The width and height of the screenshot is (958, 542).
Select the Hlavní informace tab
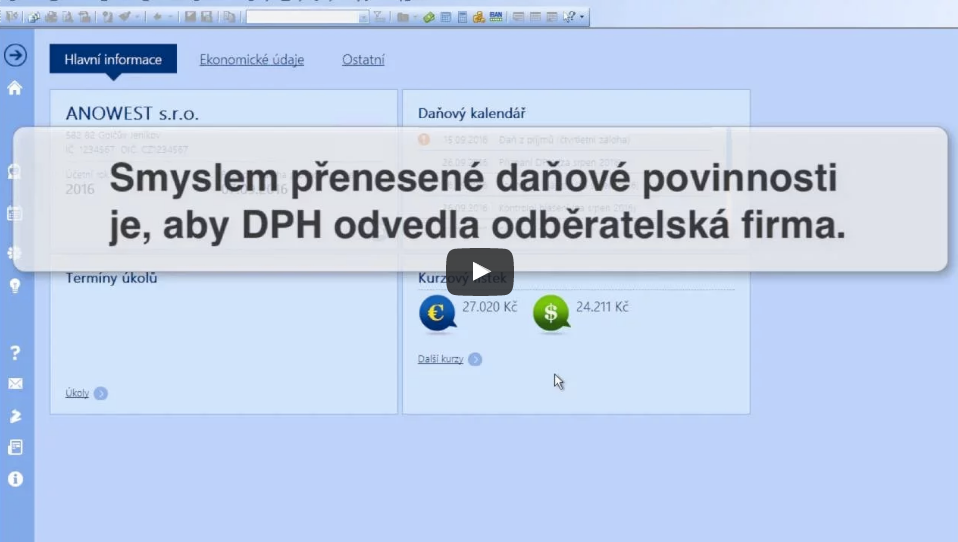(113, 59)
